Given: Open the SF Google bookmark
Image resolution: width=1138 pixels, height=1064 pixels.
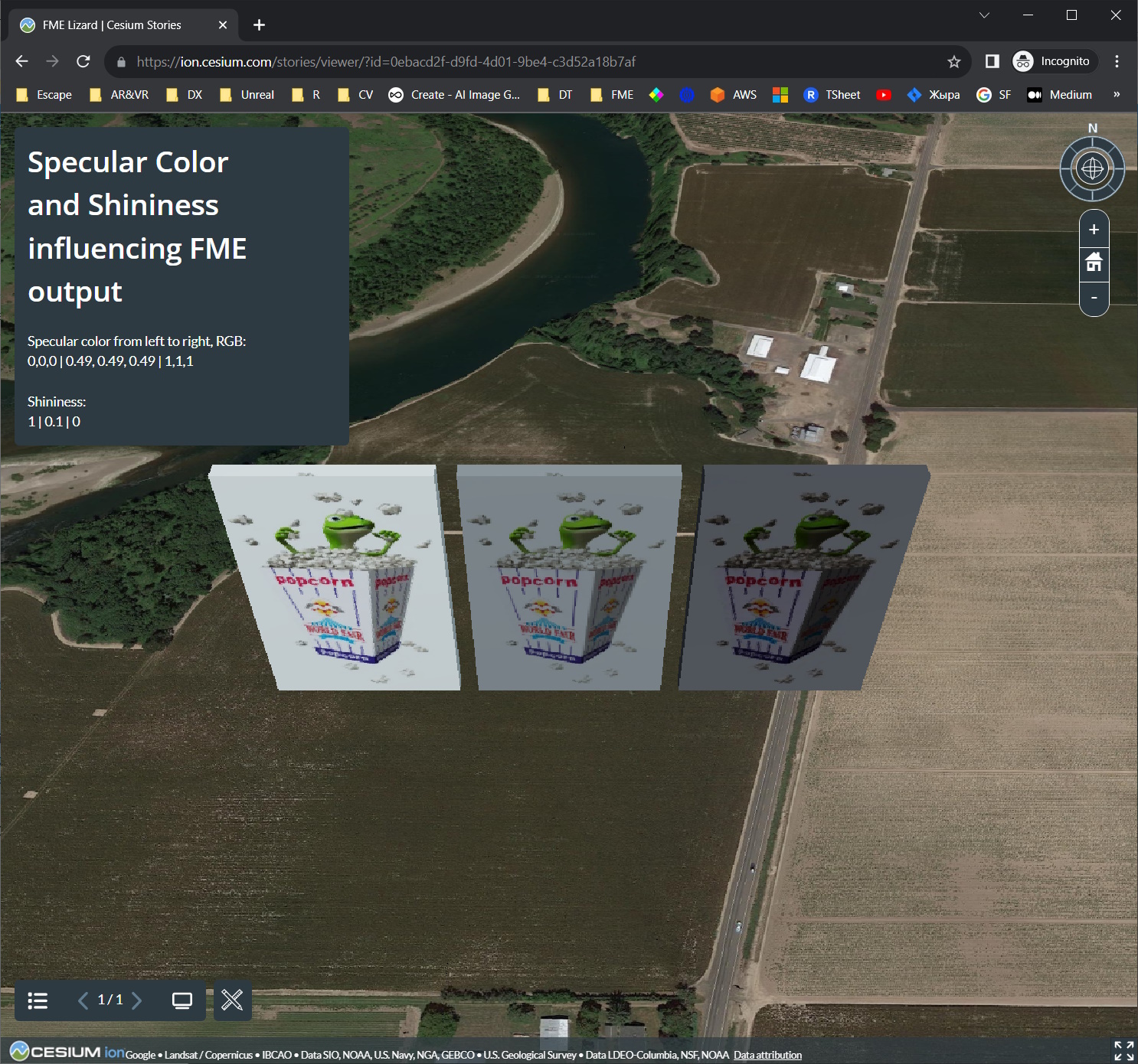Looking at the screenshot, I should (994, 95).
